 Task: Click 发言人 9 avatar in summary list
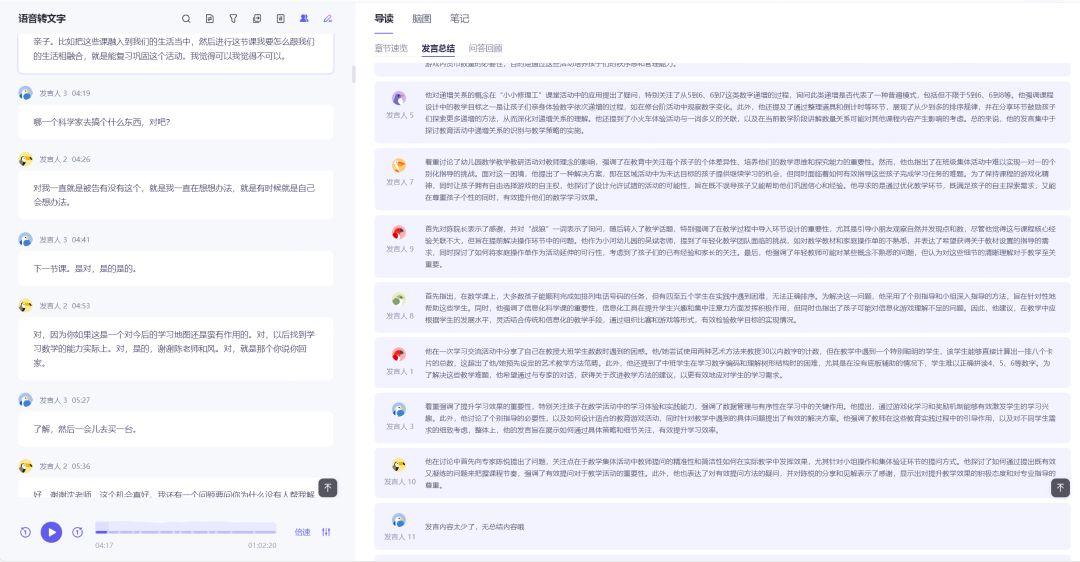pyautogui.click(x=399, y=232)
